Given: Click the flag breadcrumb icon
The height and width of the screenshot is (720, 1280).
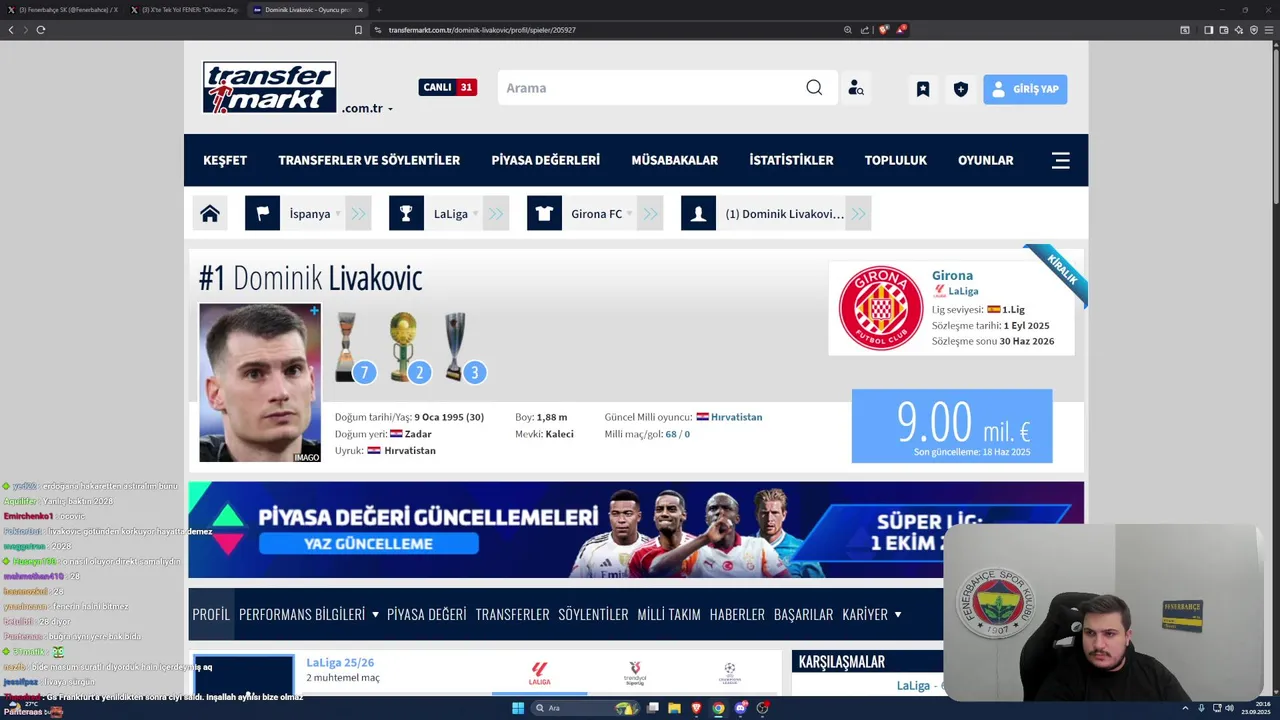Looking at the screenshot, I should 262,213.
